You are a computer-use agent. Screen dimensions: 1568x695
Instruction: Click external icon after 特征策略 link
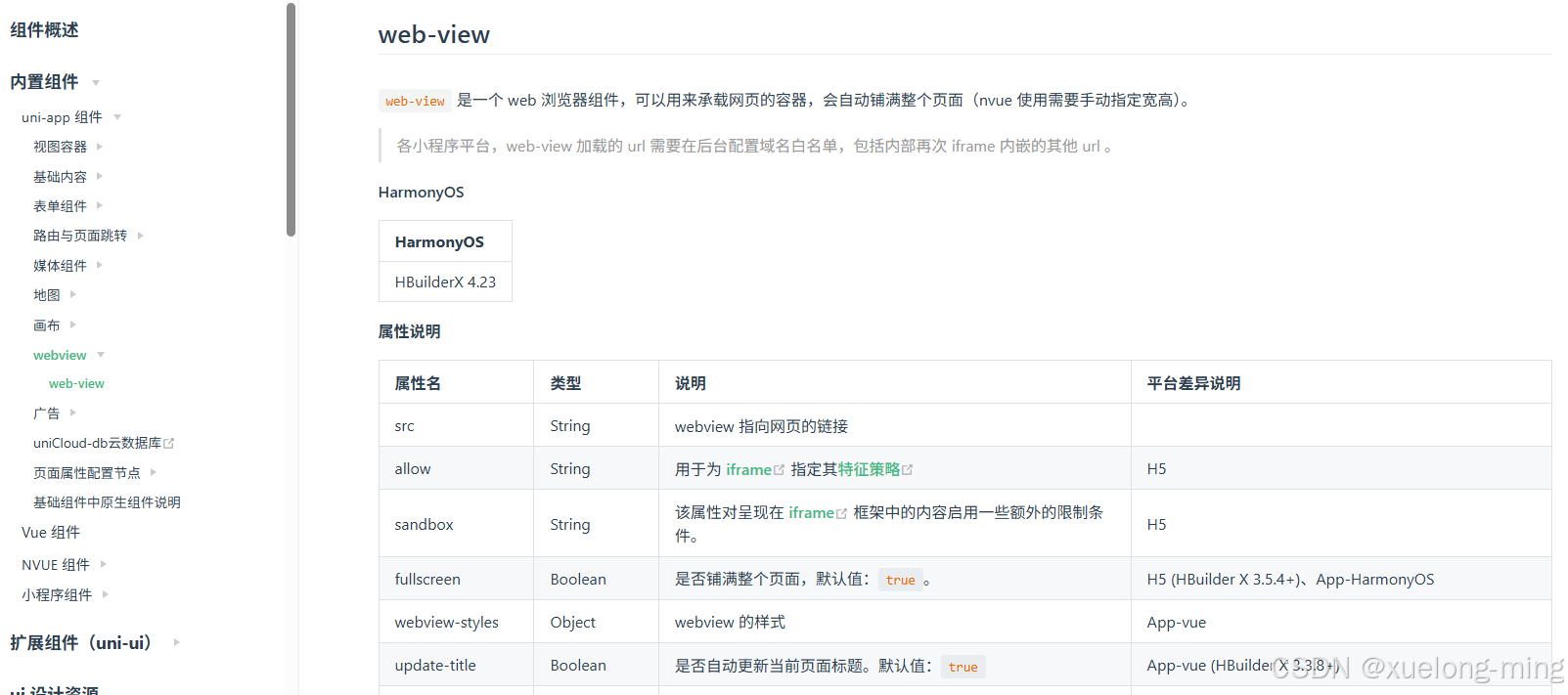tap(908, 470)
